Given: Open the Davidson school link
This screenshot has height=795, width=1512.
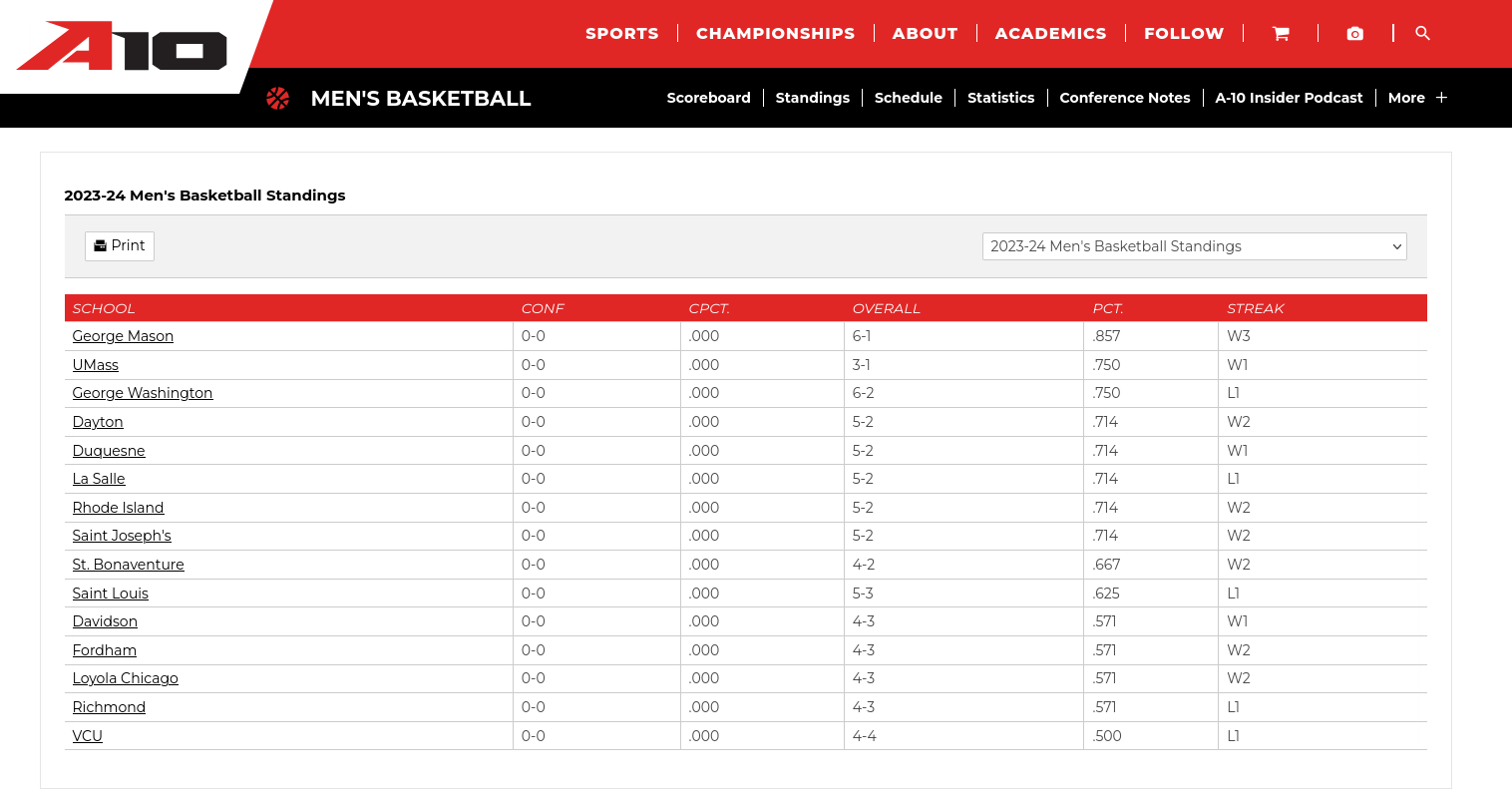Looking at the screenshot, I should click(105, 621).
